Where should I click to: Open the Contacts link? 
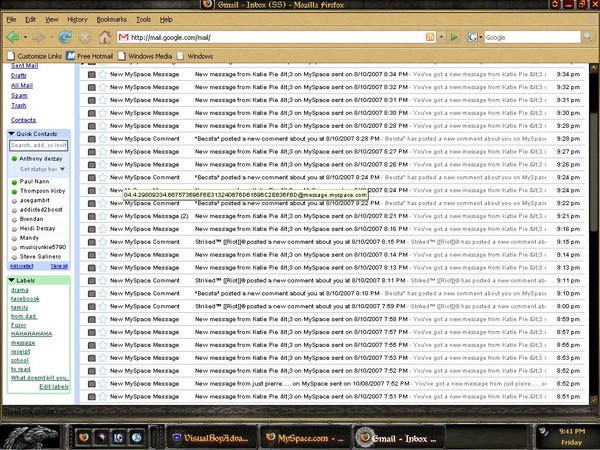tap(23, 120)
